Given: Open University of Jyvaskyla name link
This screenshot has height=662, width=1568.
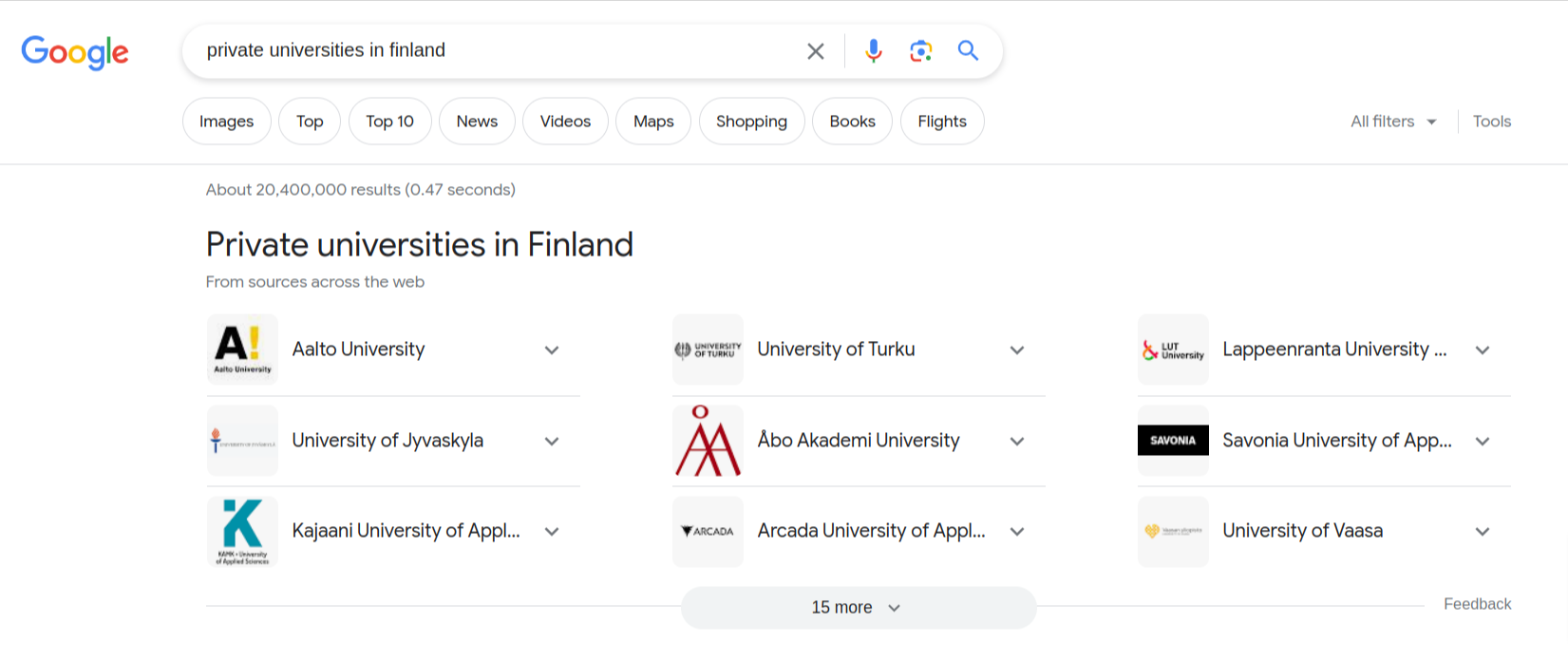Looking at the screenshot, I should coord(387,441).
